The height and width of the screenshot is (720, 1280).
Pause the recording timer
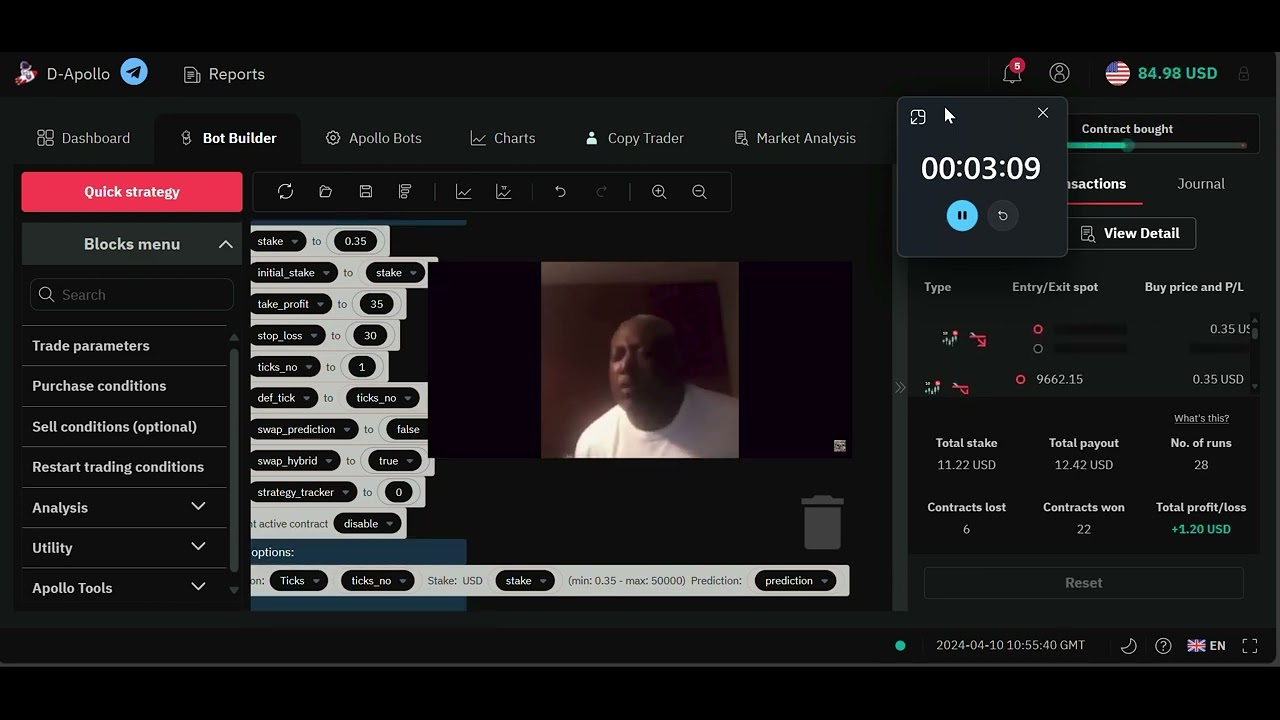(x=962, y=215)
